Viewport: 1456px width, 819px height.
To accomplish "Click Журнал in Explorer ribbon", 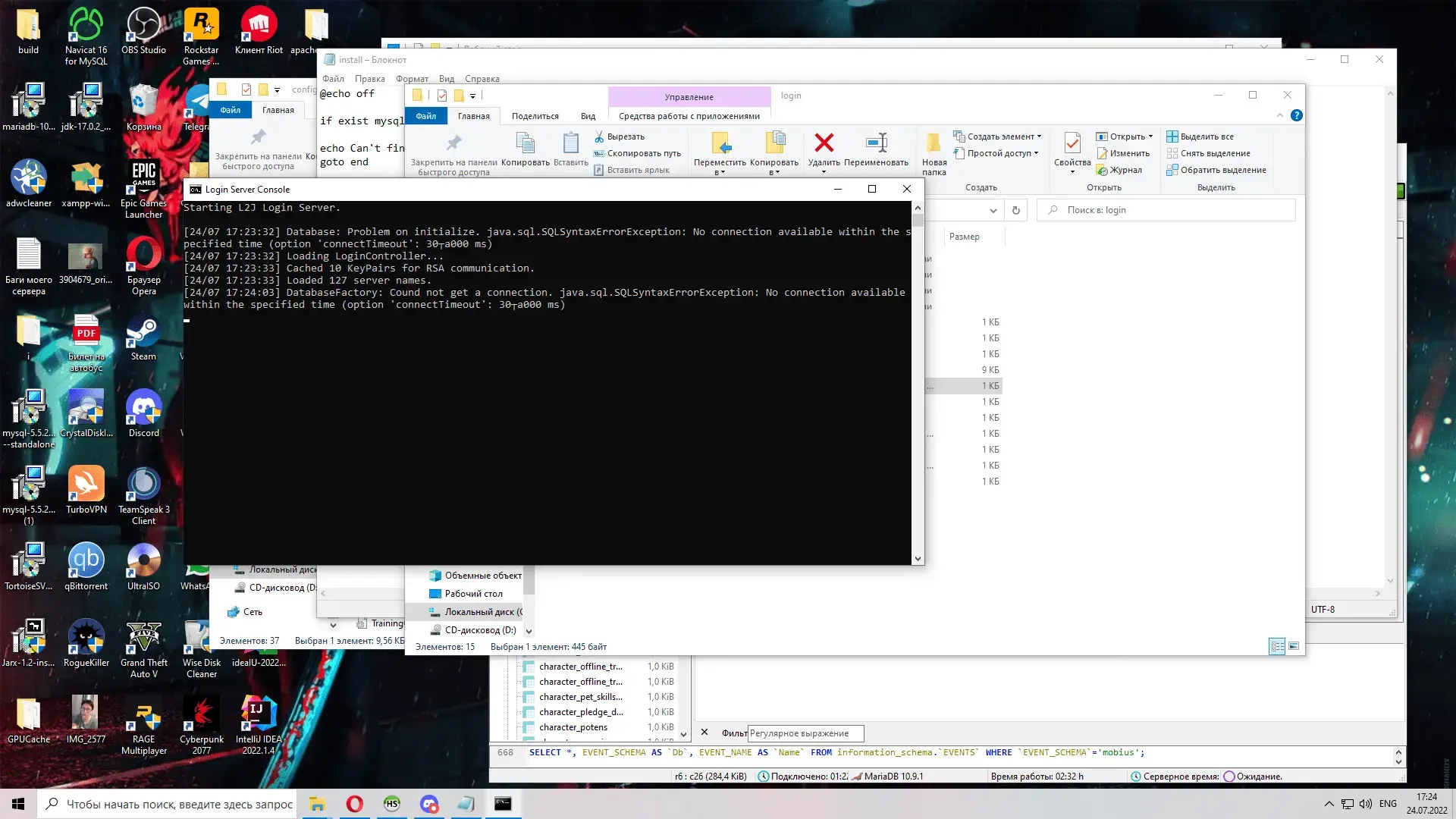I will click(x=1119, y=170).
